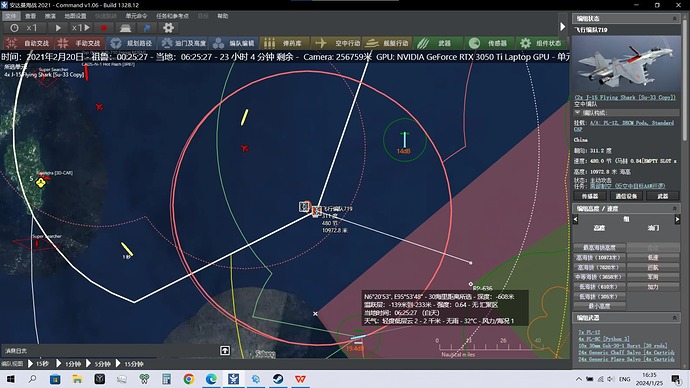Click the clock time compression icon
This screenshot has width=690, height=388.
[x=15, y=28]
